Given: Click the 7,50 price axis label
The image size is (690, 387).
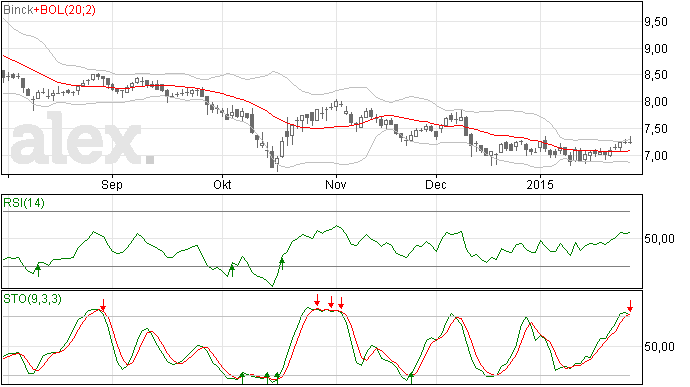Looking at the screenshot, I should pyautogui.click(x=656, y=129).
